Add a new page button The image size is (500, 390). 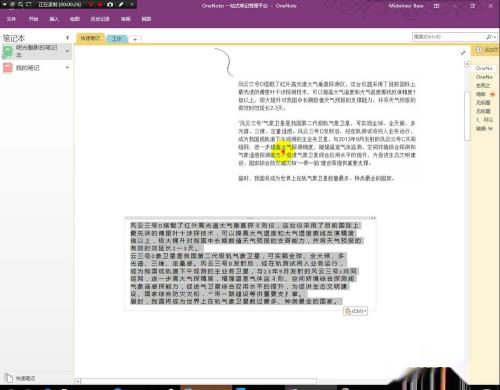pyautogui.click(x=487, y=50)
